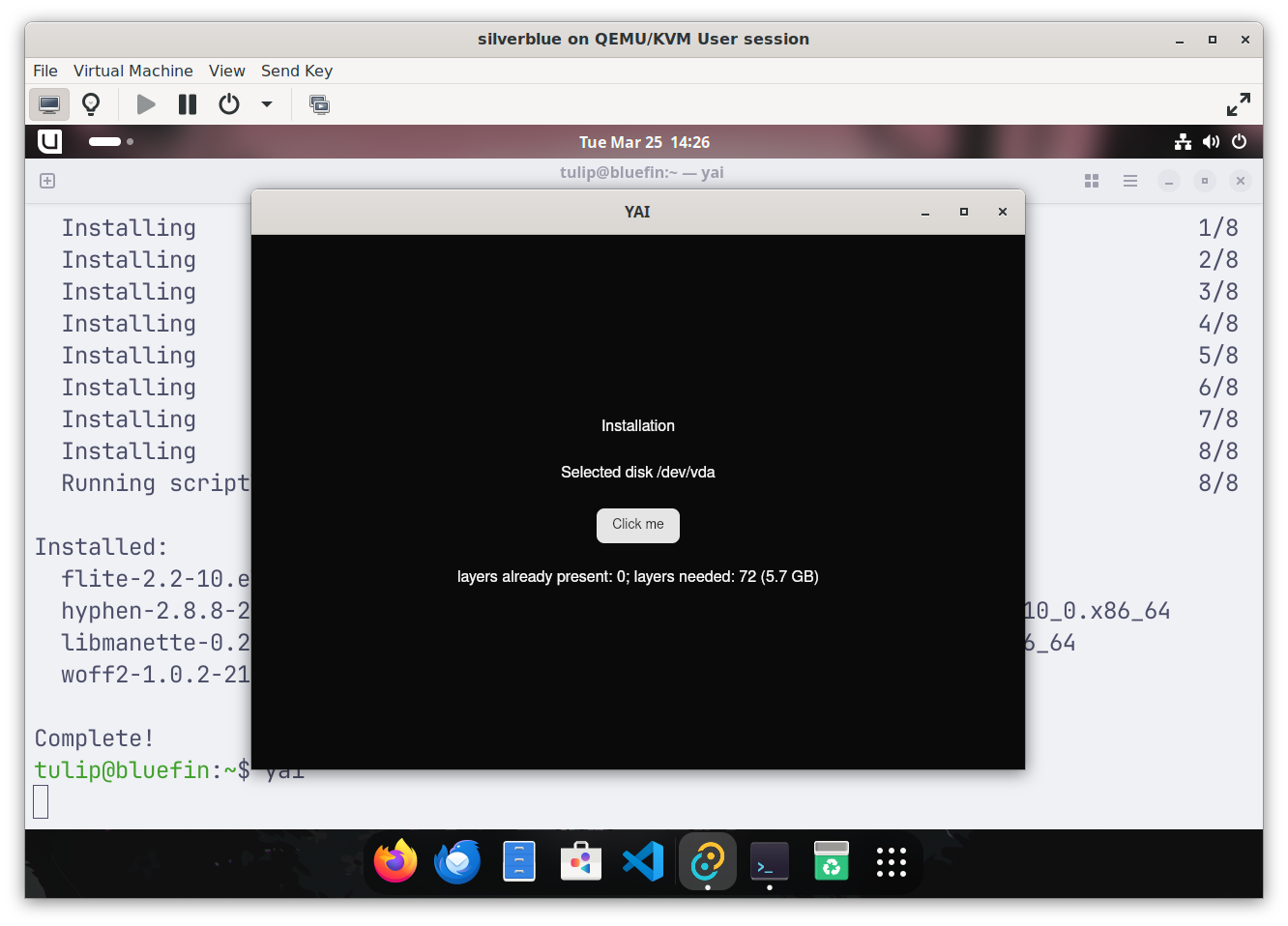
Task: Click the "Complete!" line in the terminal
Action: (95, 738)
